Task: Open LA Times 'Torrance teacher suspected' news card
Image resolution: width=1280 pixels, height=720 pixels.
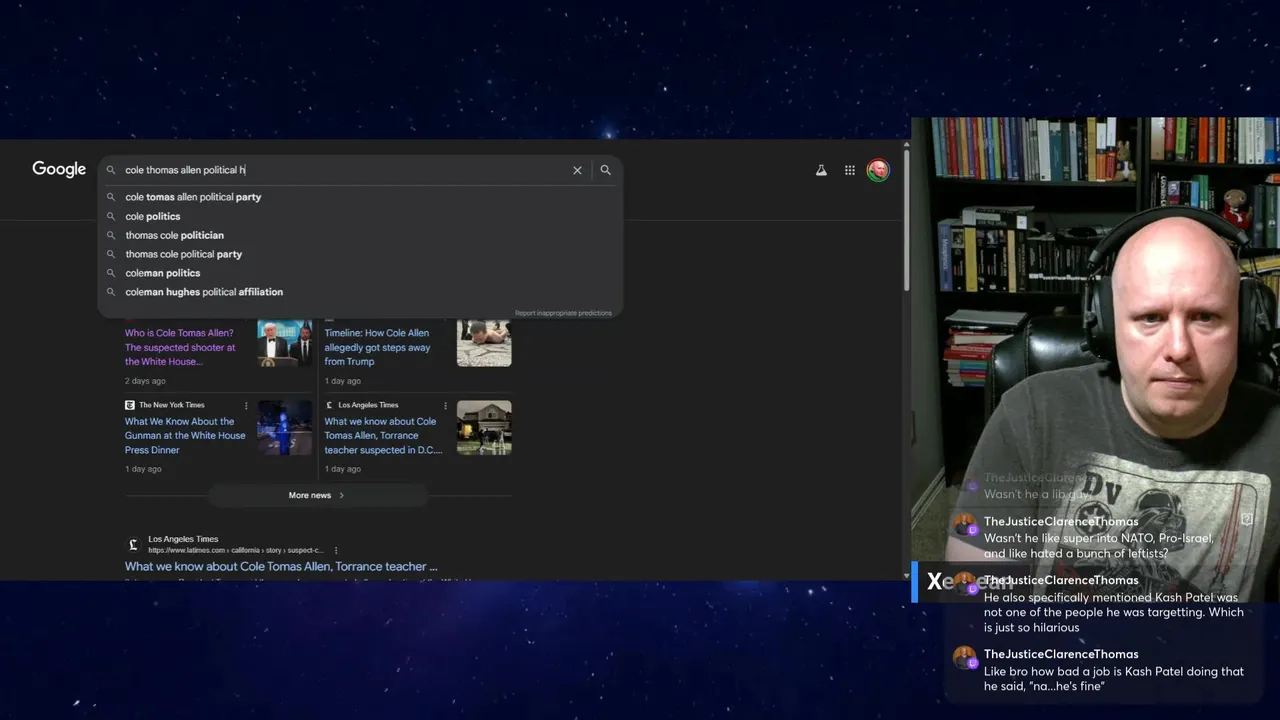Action: click(x=383, y=435)
